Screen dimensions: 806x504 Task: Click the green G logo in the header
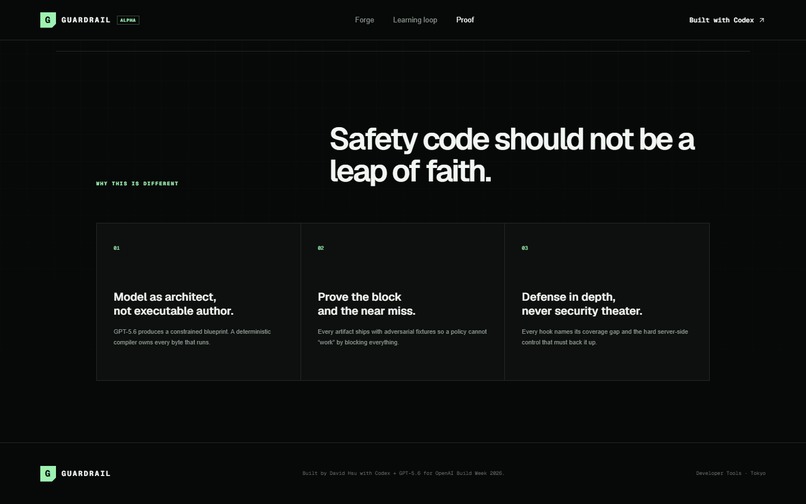coord(48,20)
